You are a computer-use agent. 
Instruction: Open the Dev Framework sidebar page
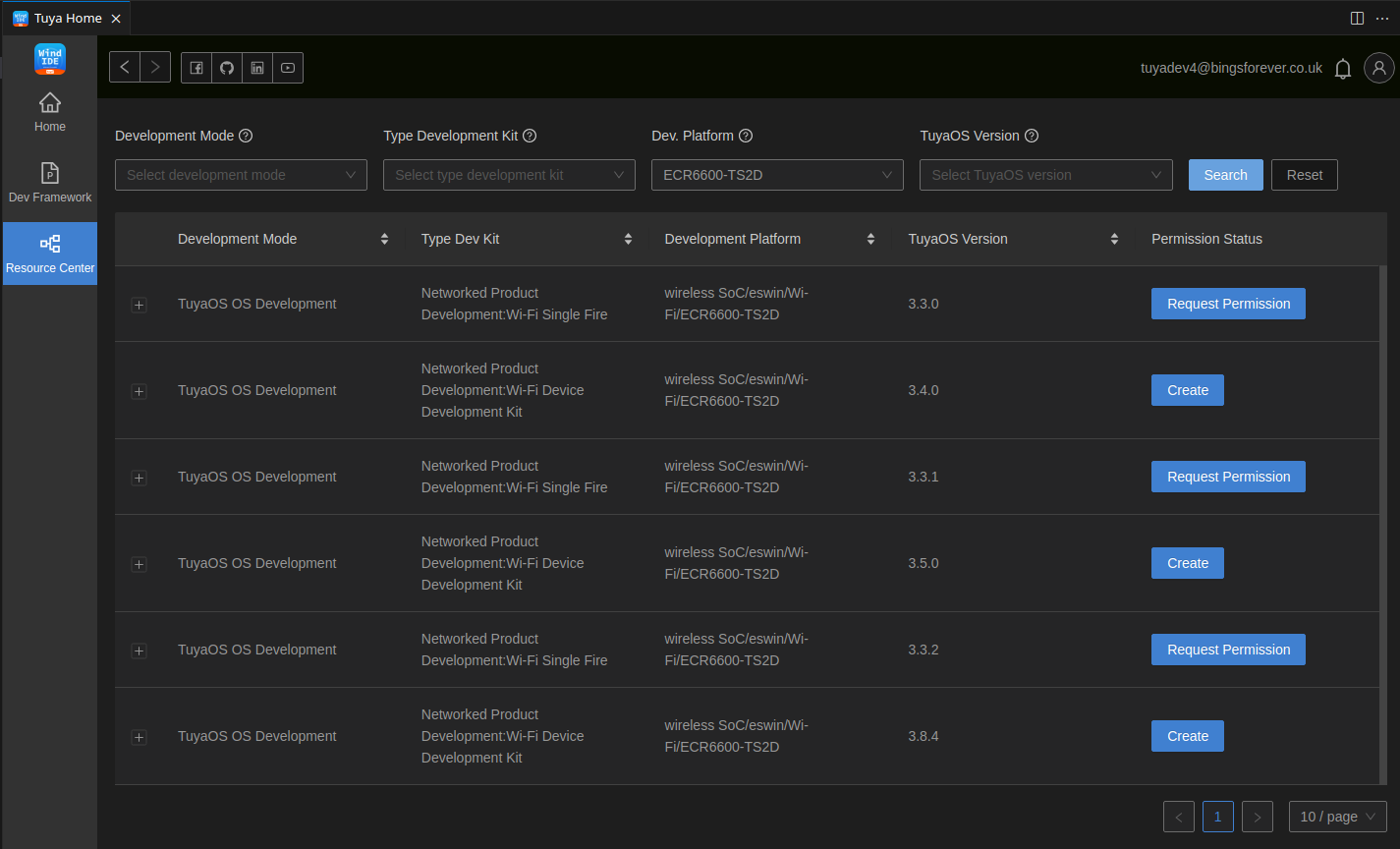pyautogui.click(x=50, y=183)
